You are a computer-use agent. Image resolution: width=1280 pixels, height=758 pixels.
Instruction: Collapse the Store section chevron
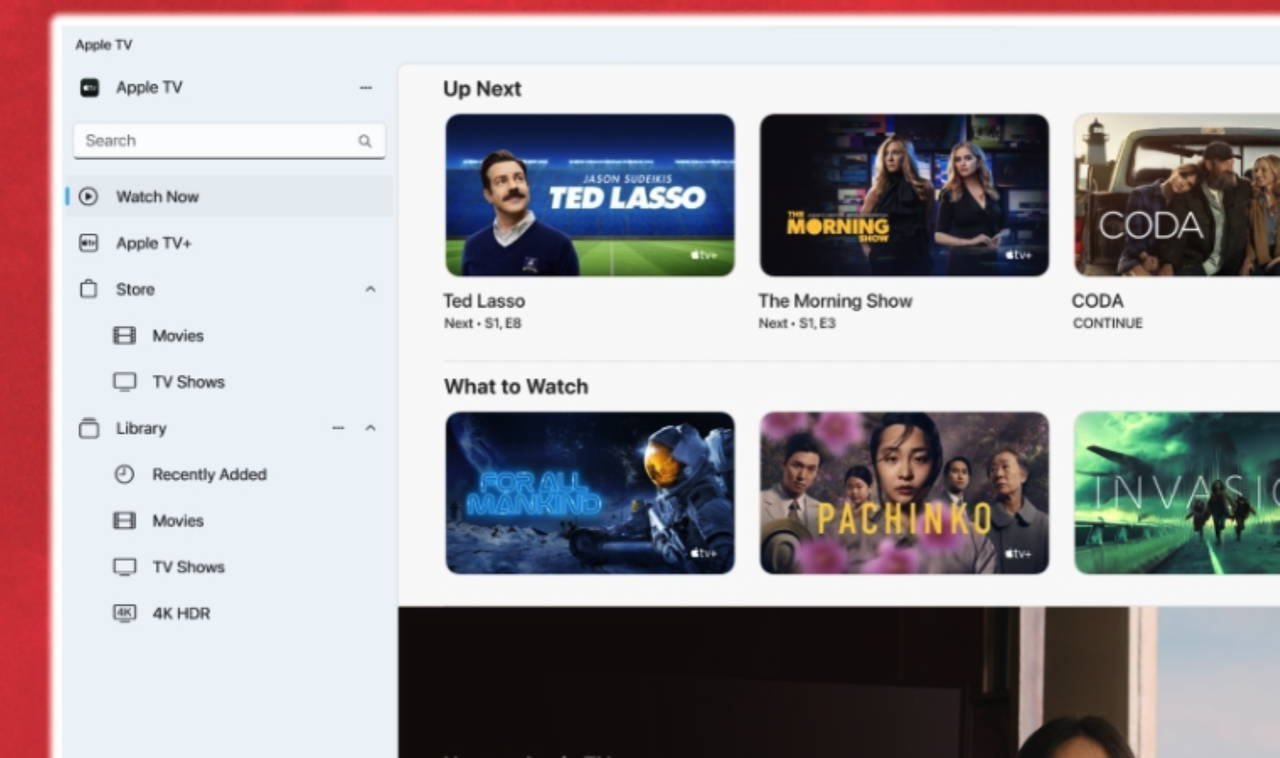click(370, 289)
